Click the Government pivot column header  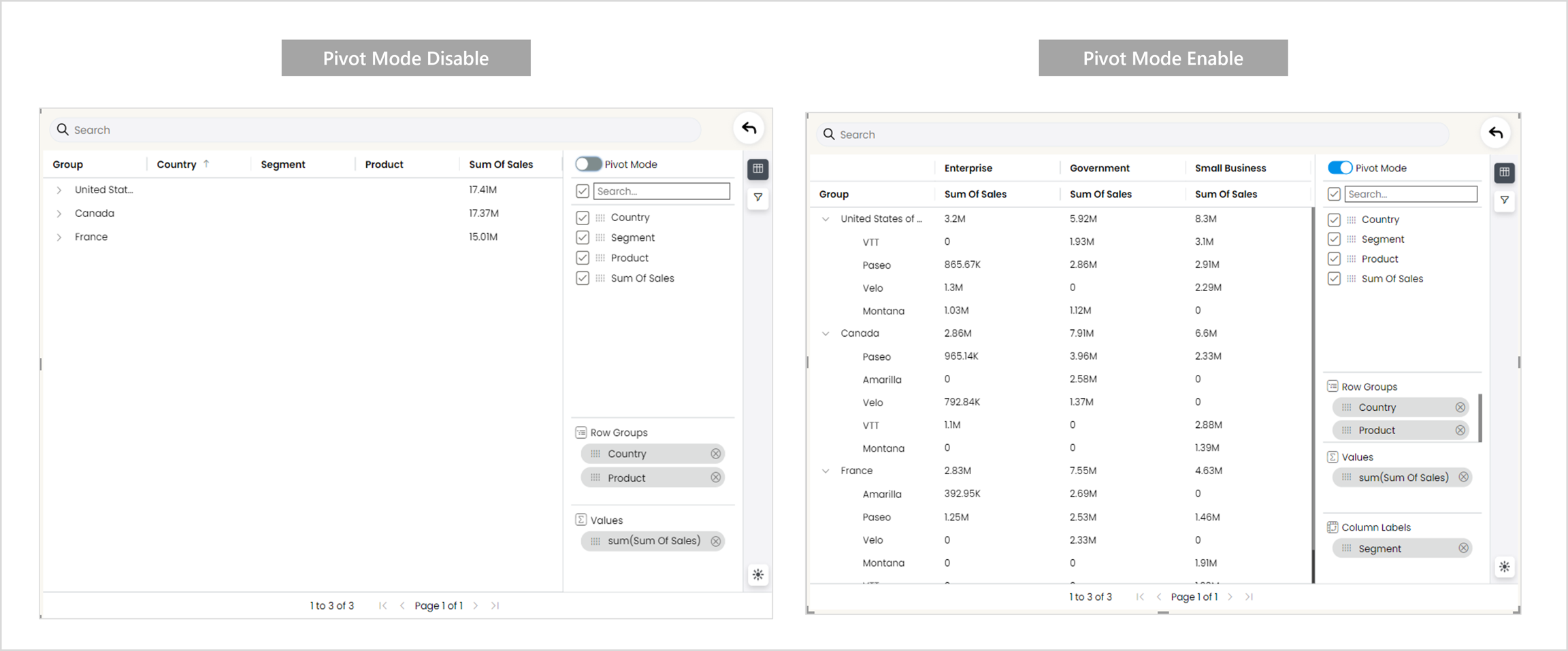[1099, 168]
